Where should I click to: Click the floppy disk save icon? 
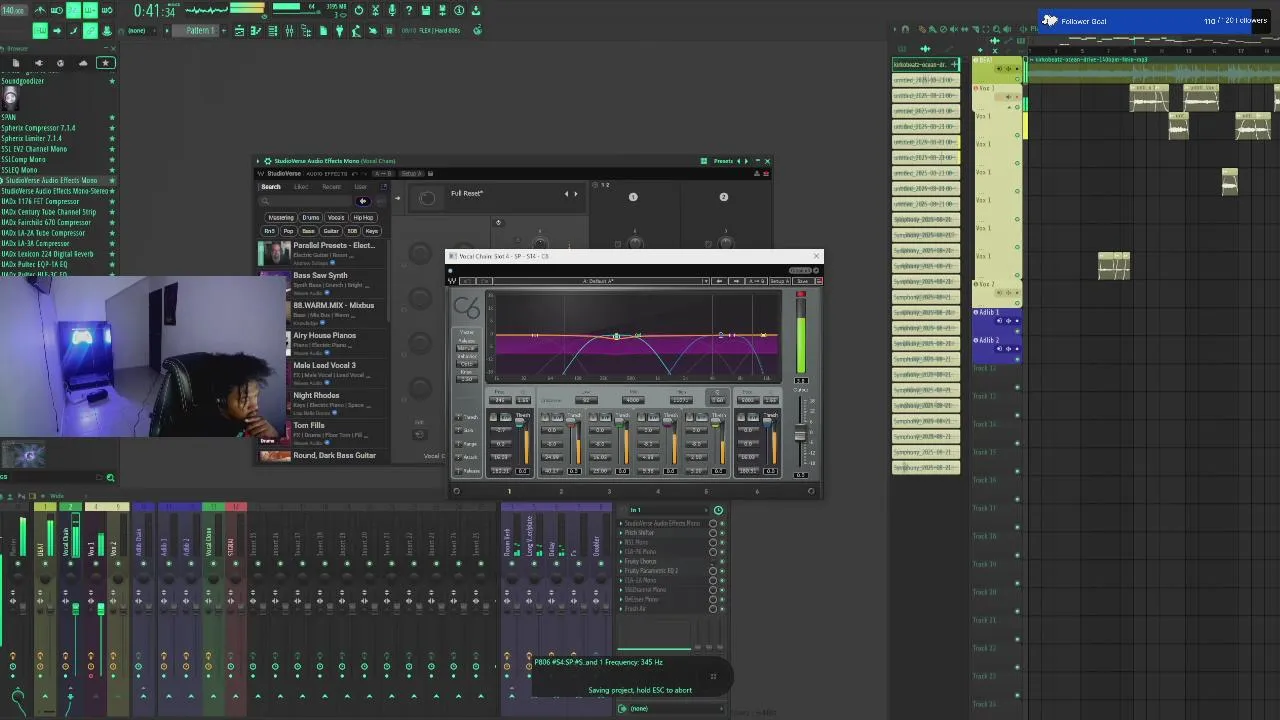pos(425,10)
